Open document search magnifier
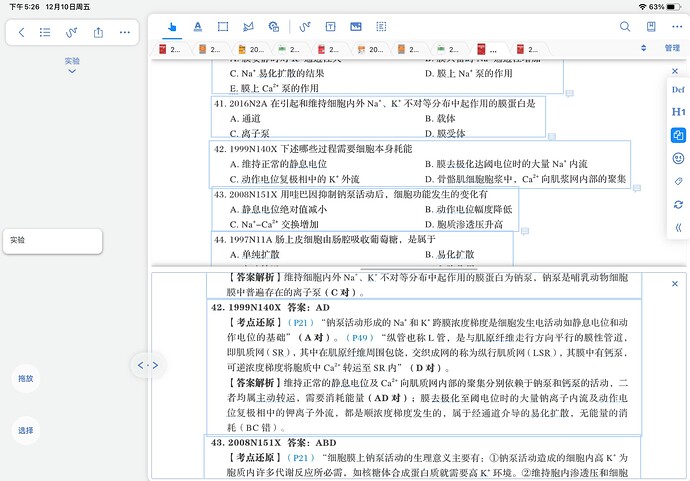 [x=625, y=27]
